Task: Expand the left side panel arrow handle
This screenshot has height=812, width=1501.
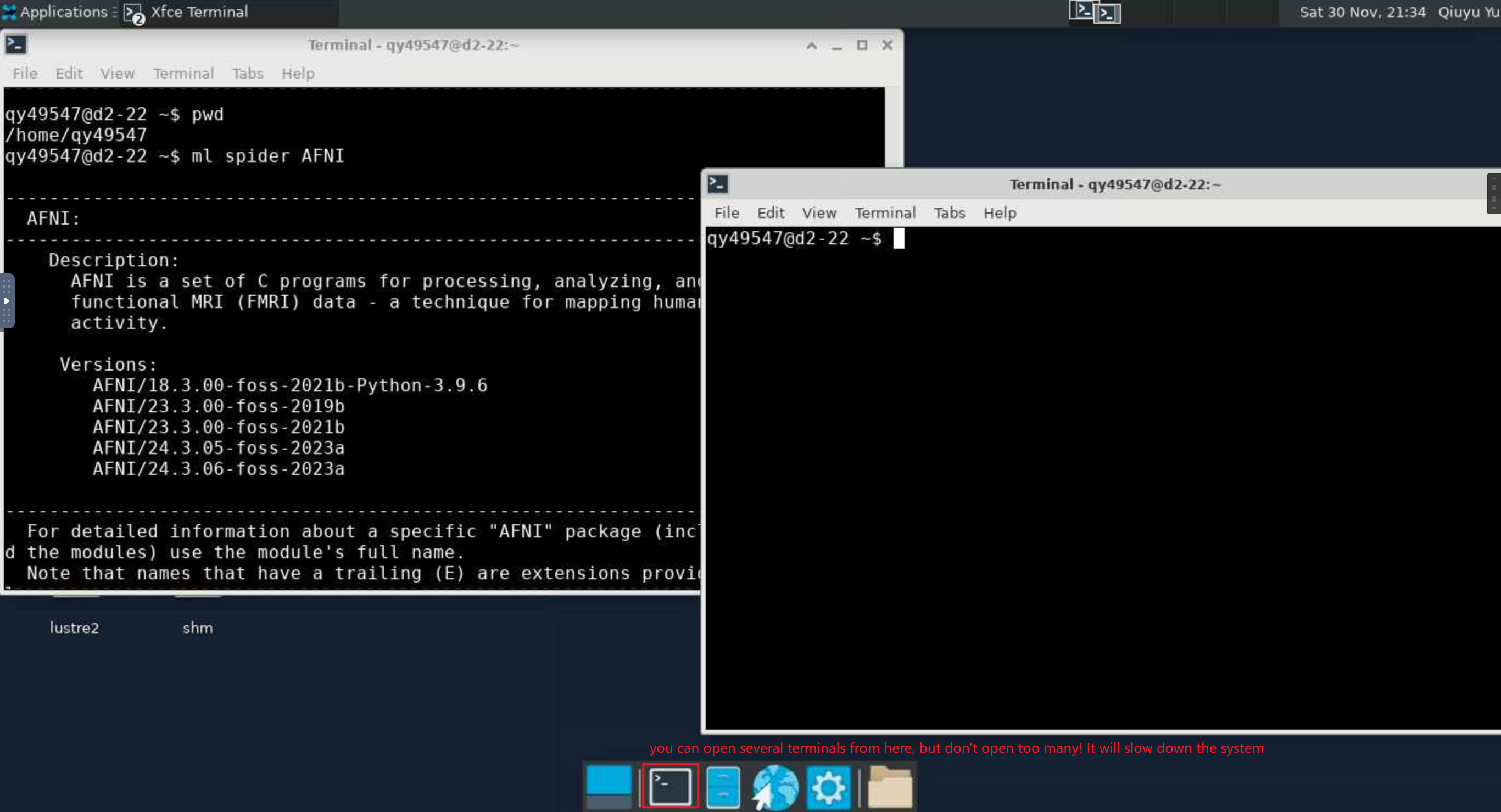Action: [7, 300]
